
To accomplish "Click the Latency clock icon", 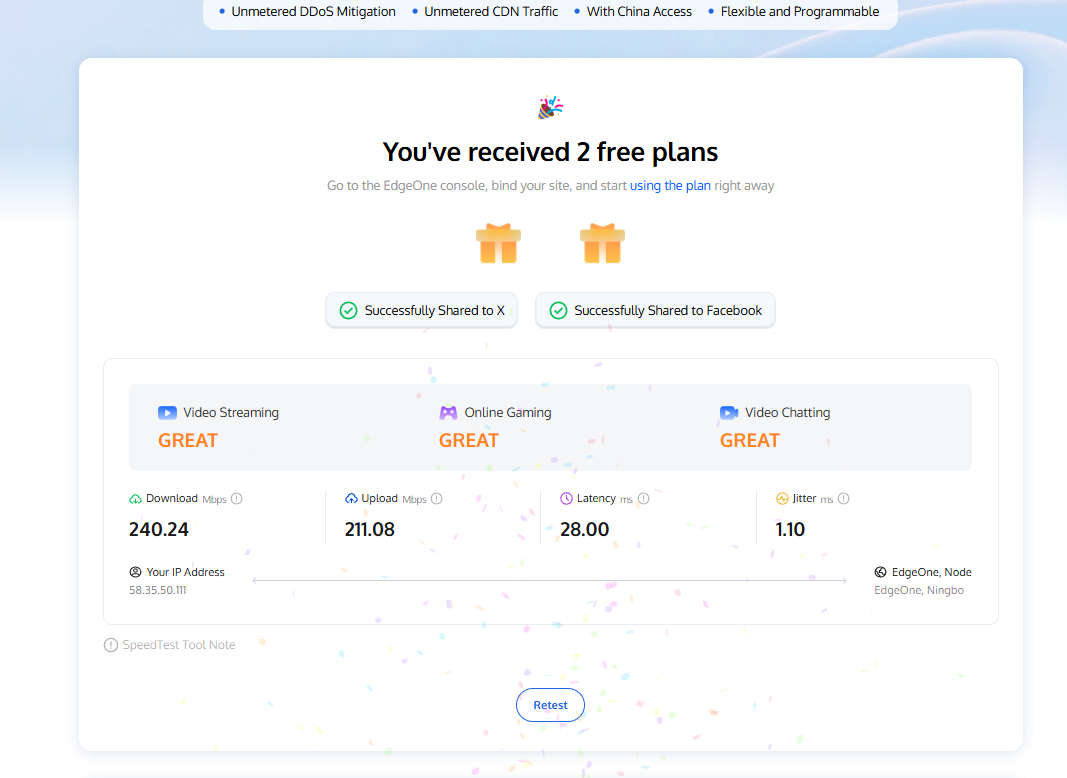I will [566, 499].
